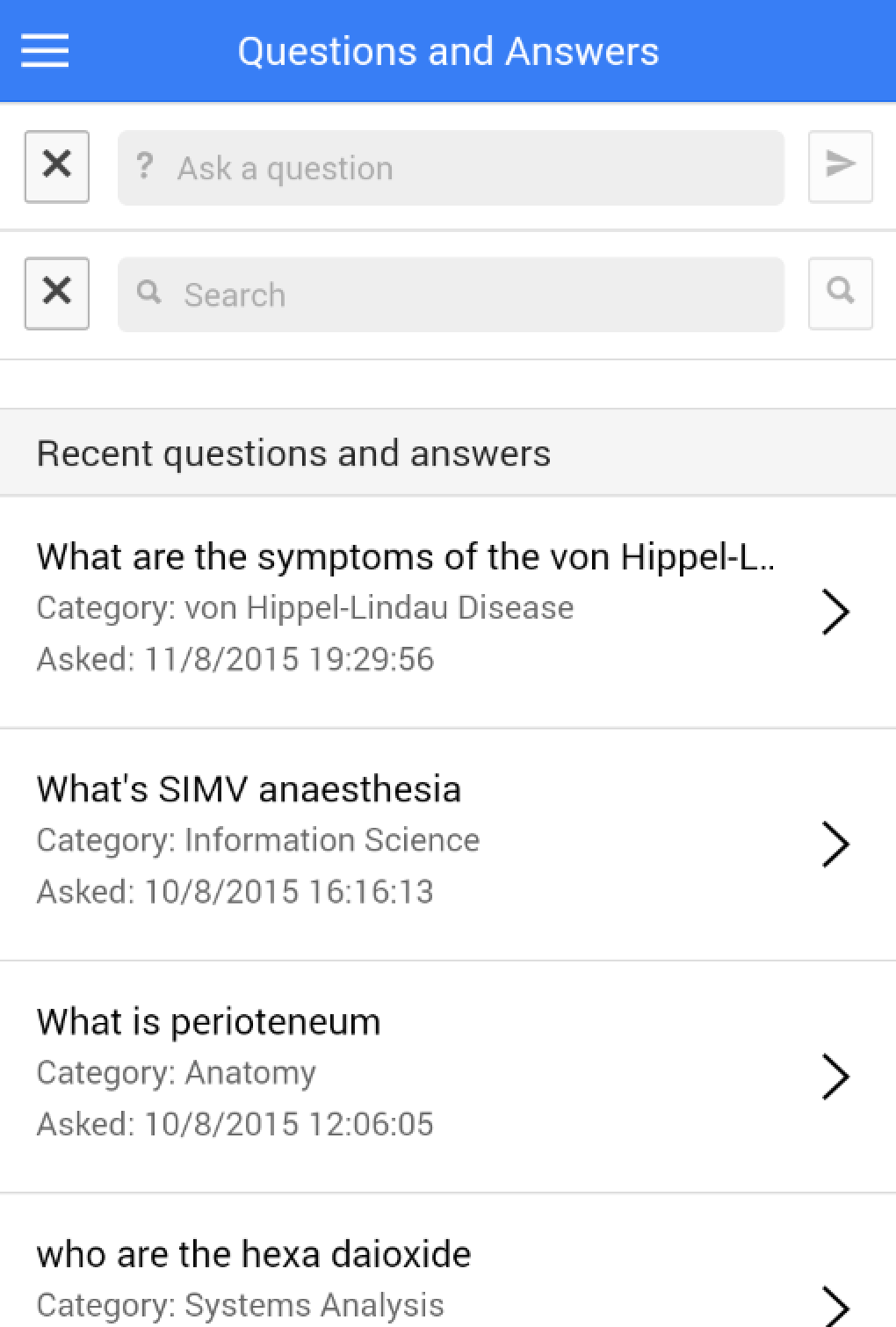Clear the Search field
The height and width of the screenshot is (1327, 896).
[x=57, y=293]
